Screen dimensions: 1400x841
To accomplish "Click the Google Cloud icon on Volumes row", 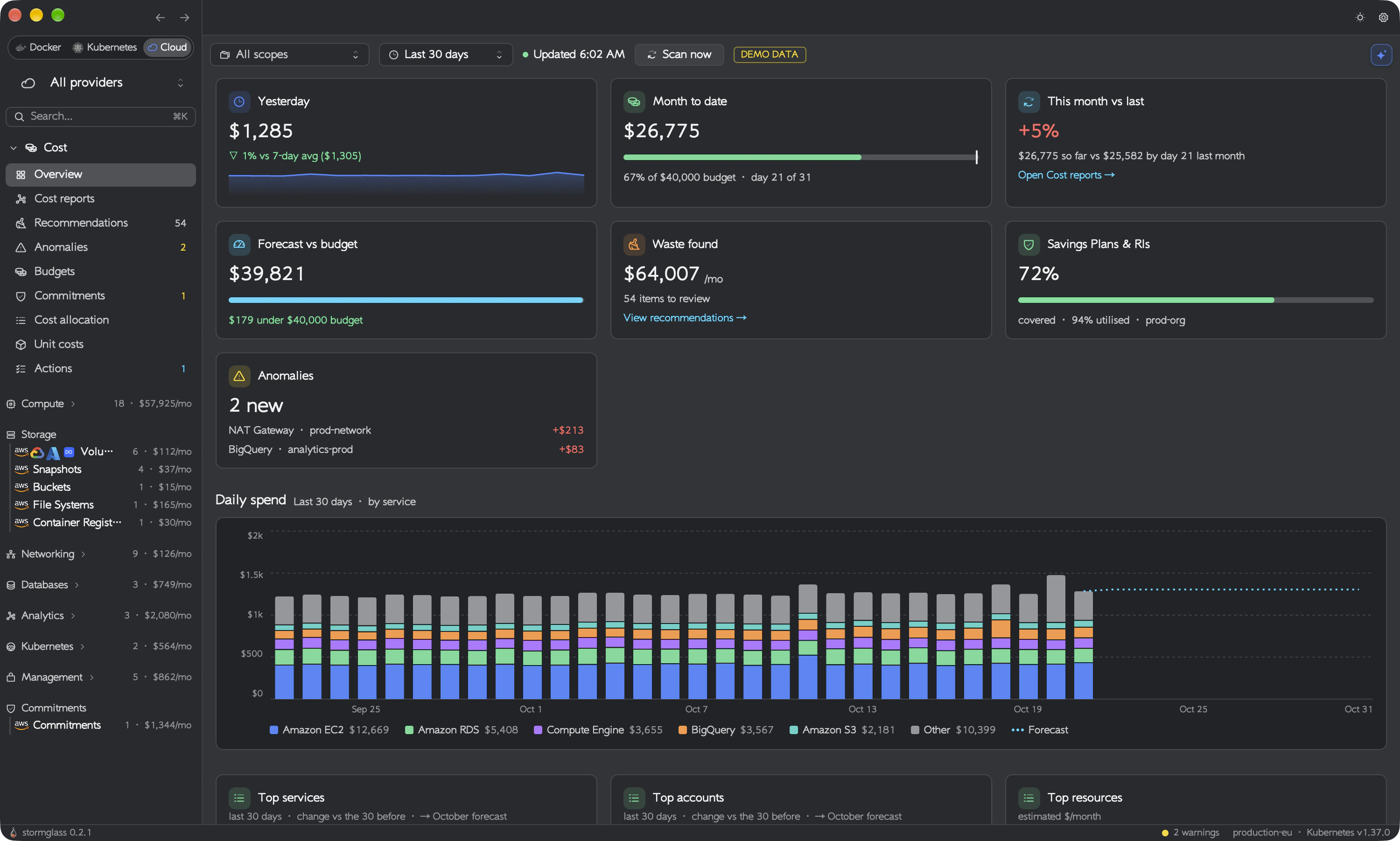I will (37, 452).
